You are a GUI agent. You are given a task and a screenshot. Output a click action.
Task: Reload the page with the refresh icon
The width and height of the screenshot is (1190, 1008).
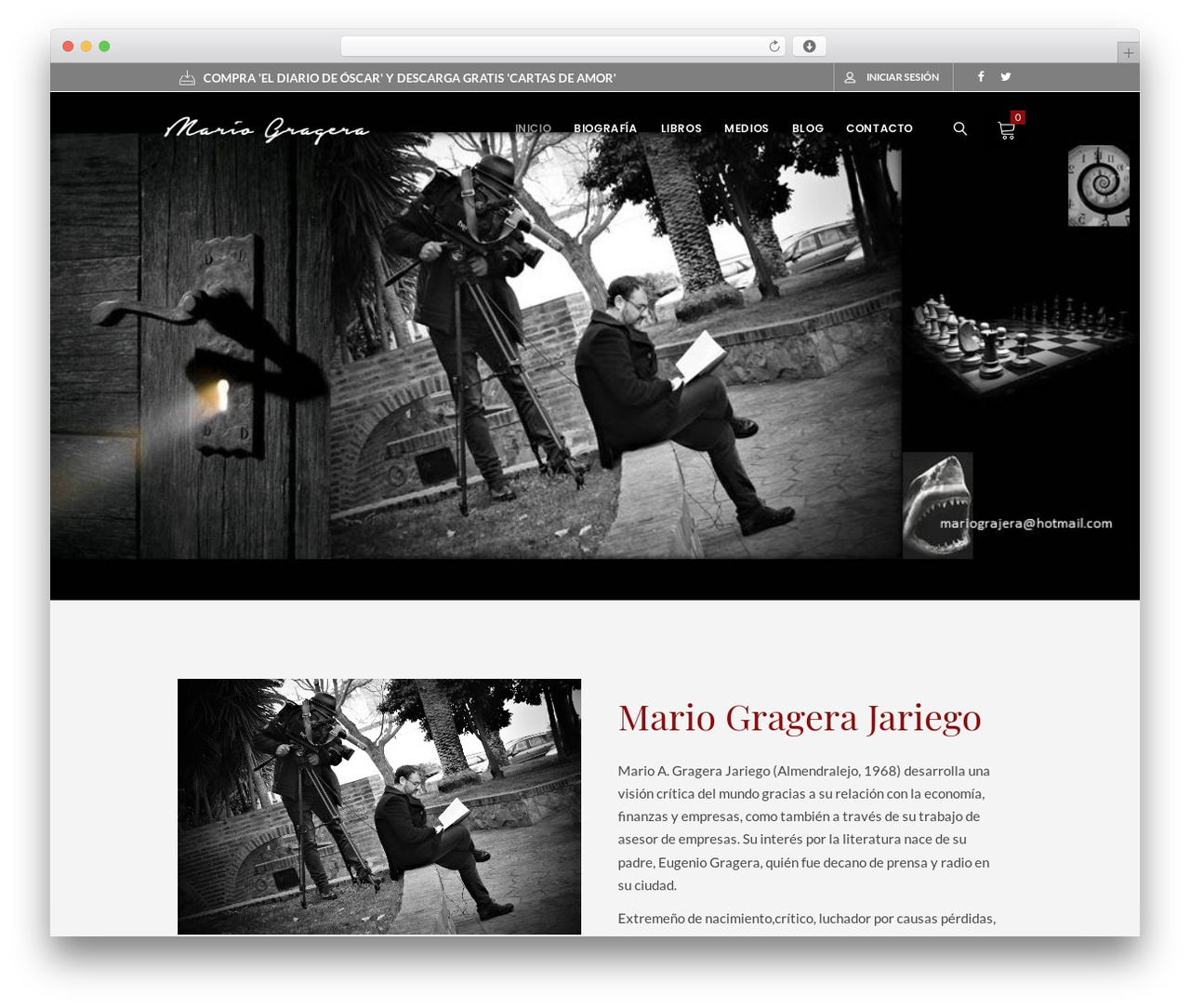[x=774, y=46]
